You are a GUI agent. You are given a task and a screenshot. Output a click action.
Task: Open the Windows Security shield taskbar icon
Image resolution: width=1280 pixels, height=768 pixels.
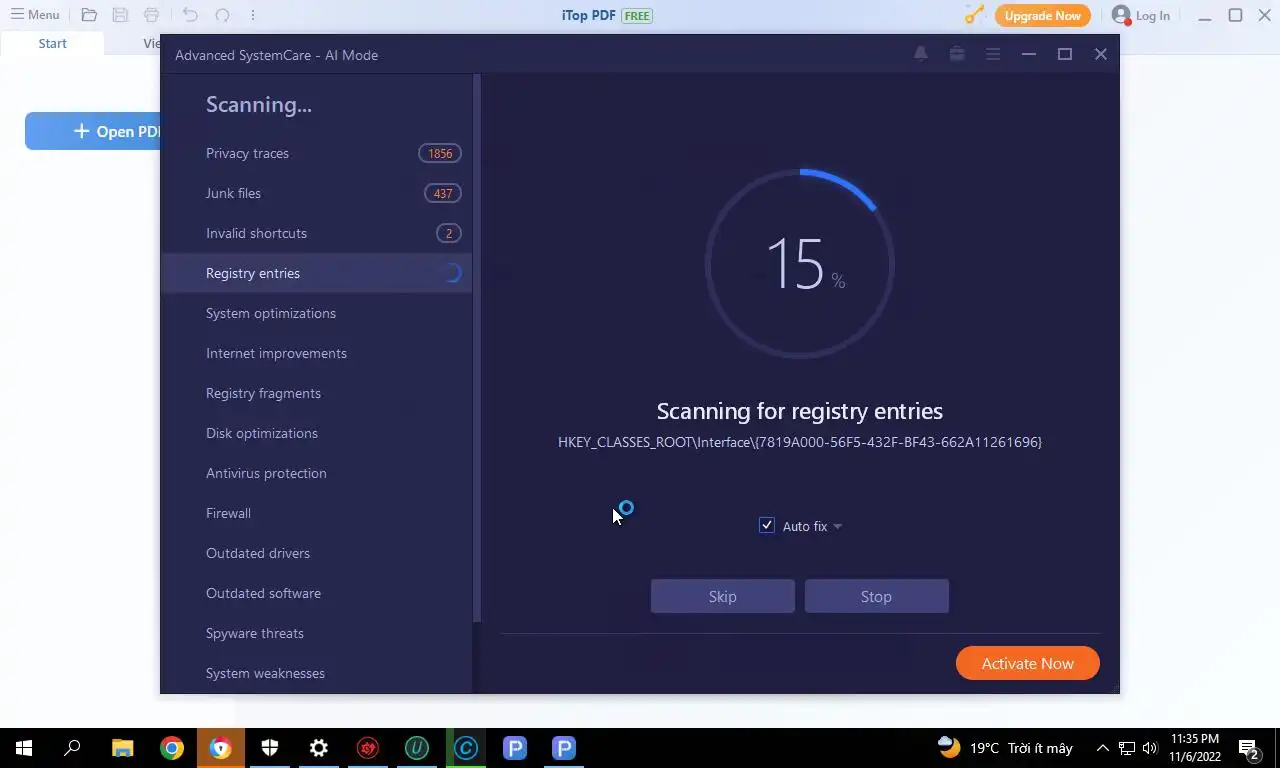pos(270,748)
